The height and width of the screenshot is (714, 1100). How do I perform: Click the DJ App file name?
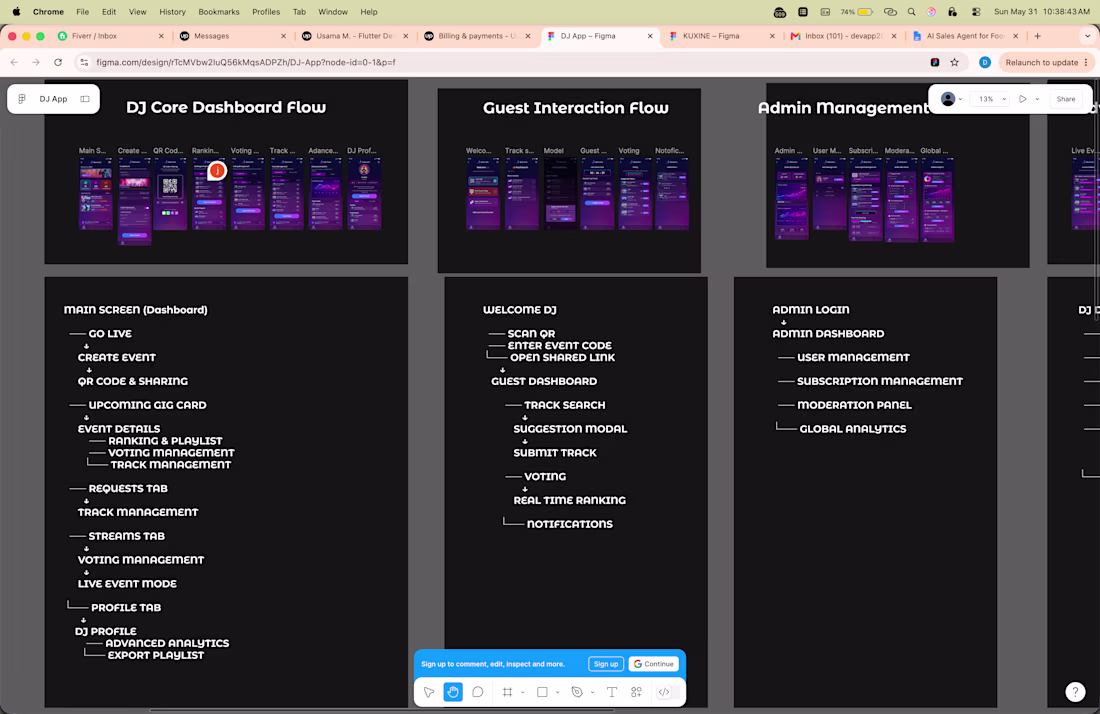click(x=53, y=99)
